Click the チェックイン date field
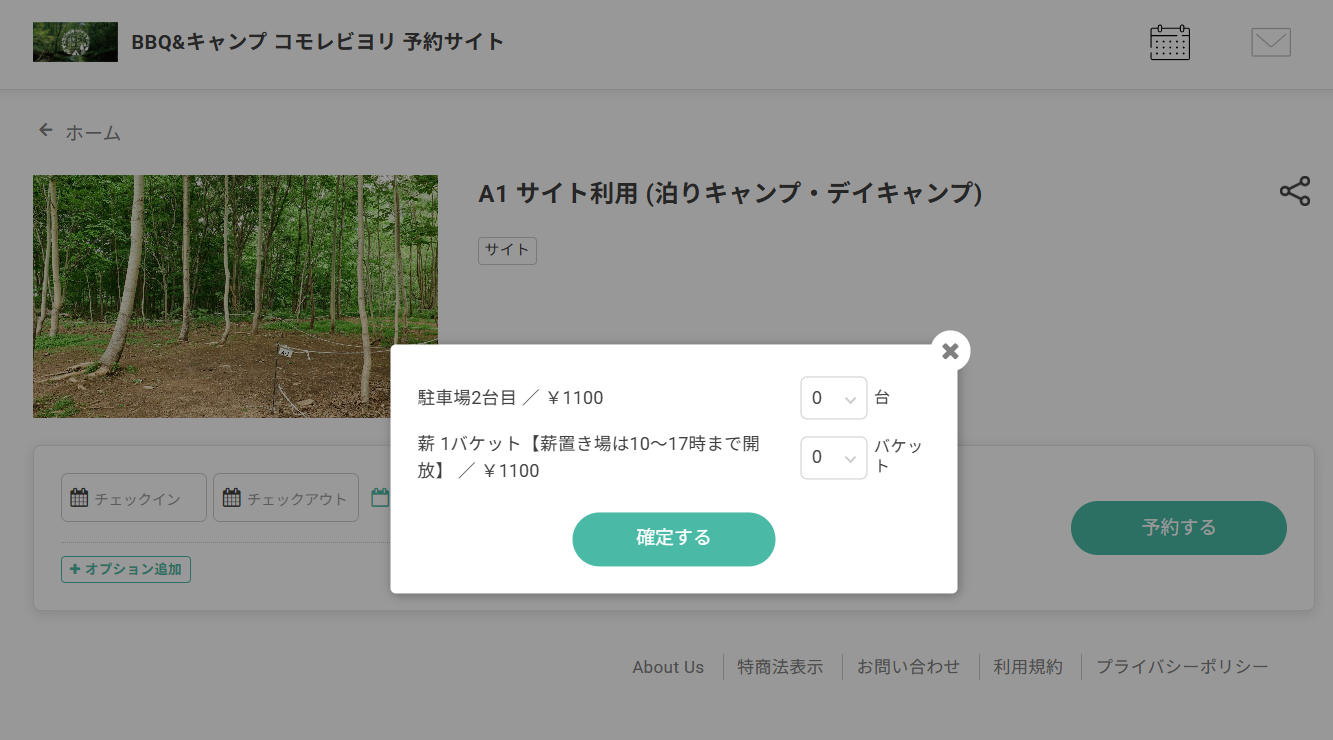The width and height of the screenshot is (1333, 740). 134,498
